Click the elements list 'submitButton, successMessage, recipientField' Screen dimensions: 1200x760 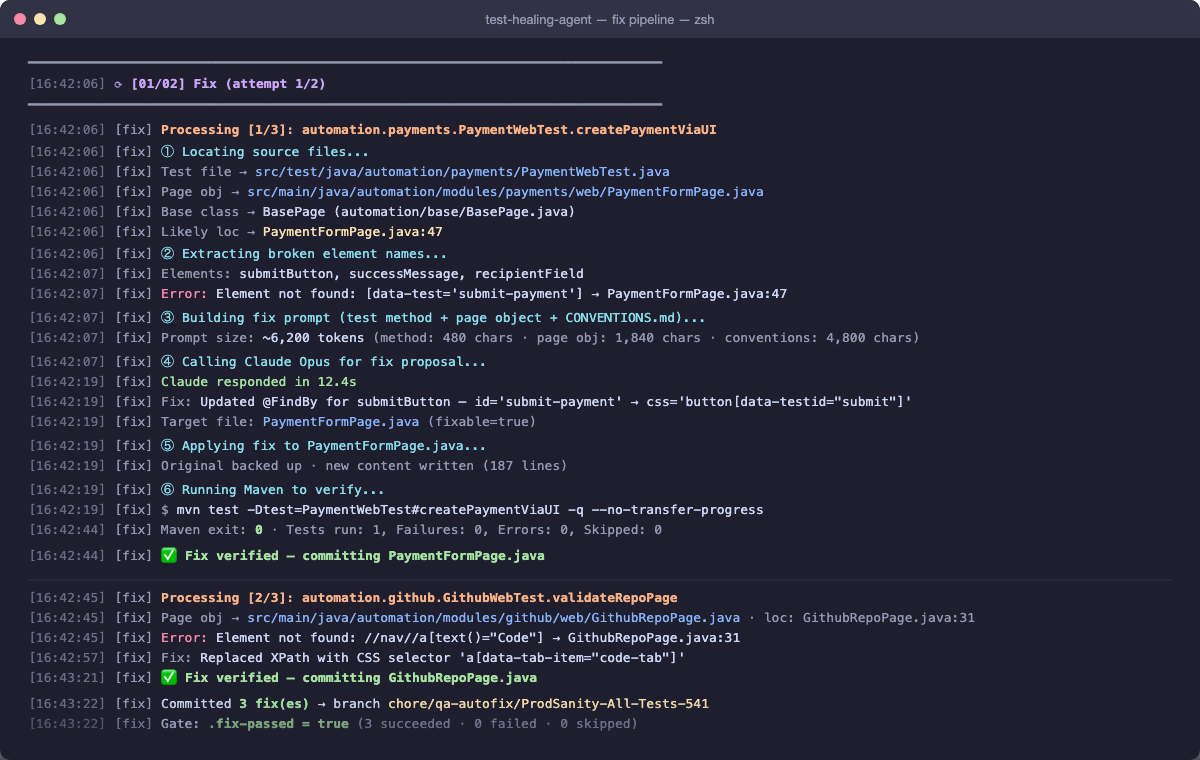(x=411, y=274)
